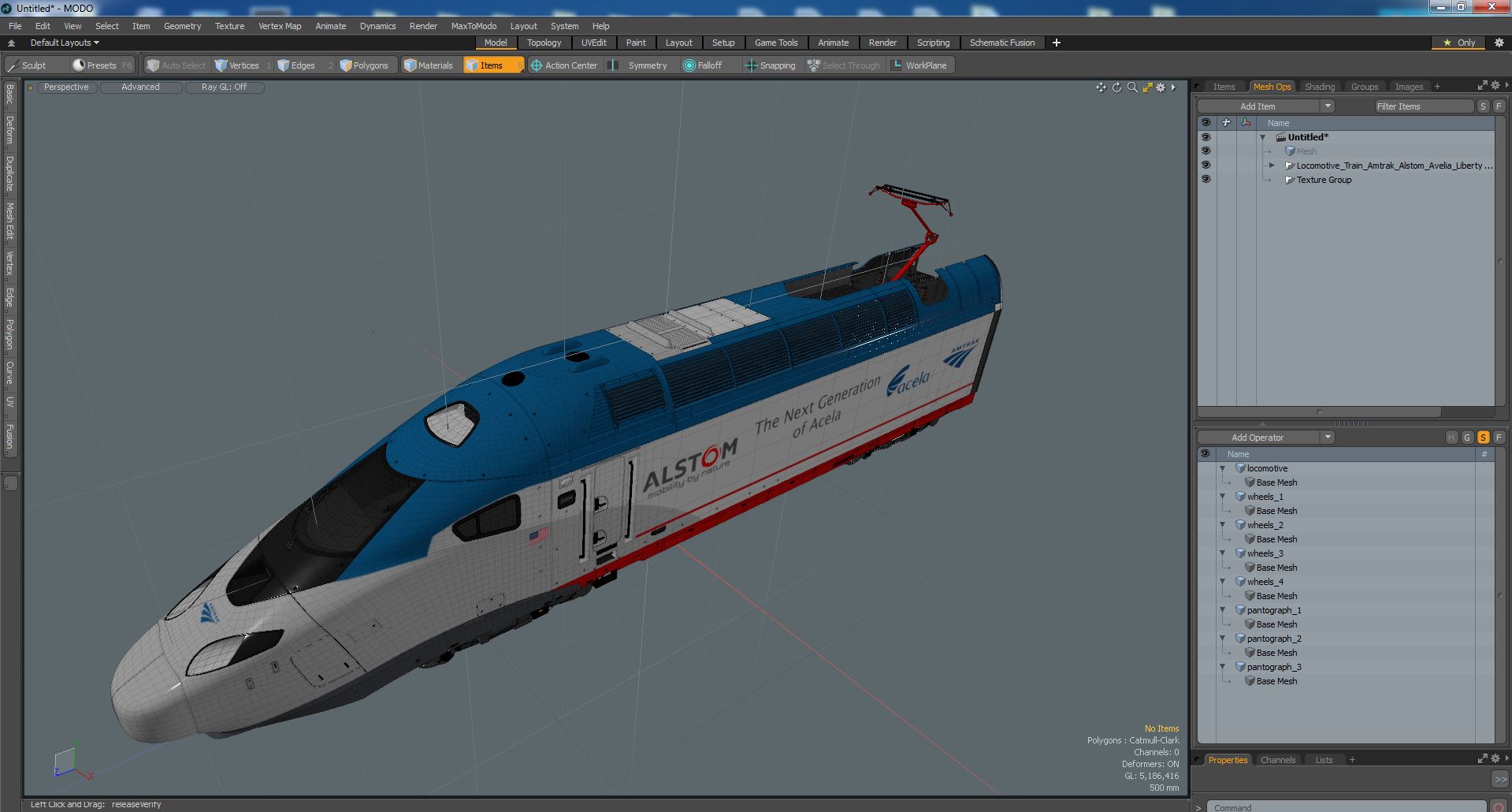Open WorkPlane options
This screenshot has height=812, width=1512.
coord(919,65)
